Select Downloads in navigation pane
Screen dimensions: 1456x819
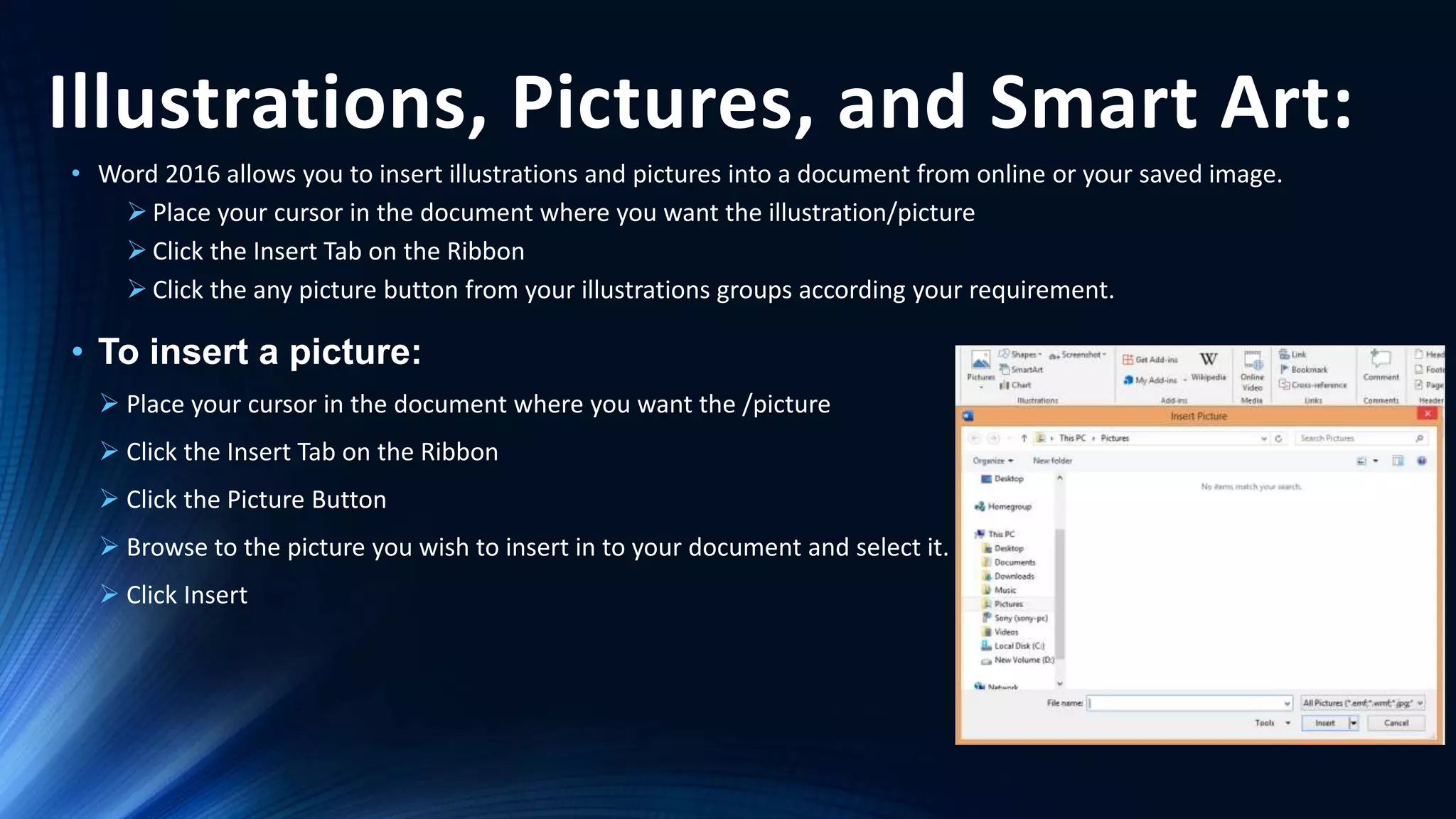[1008, 576]
